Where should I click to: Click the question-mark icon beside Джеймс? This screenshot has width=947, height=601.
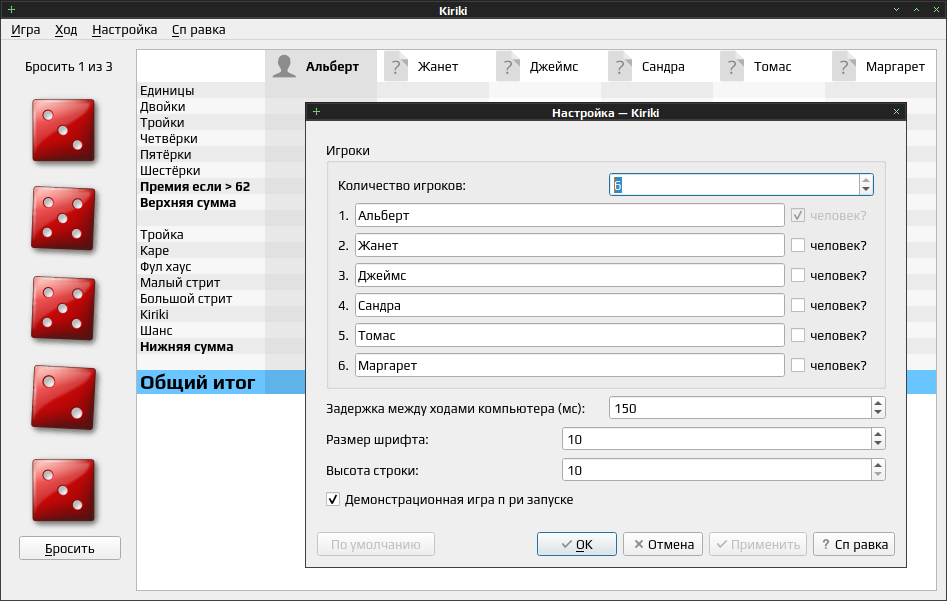tap(508, 66)
